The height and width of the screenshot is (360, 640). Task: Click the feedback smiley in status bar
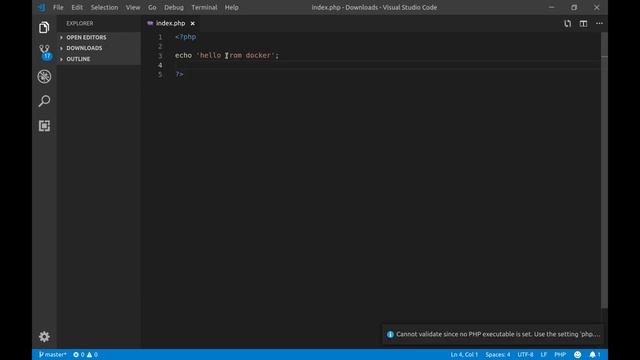577,354
